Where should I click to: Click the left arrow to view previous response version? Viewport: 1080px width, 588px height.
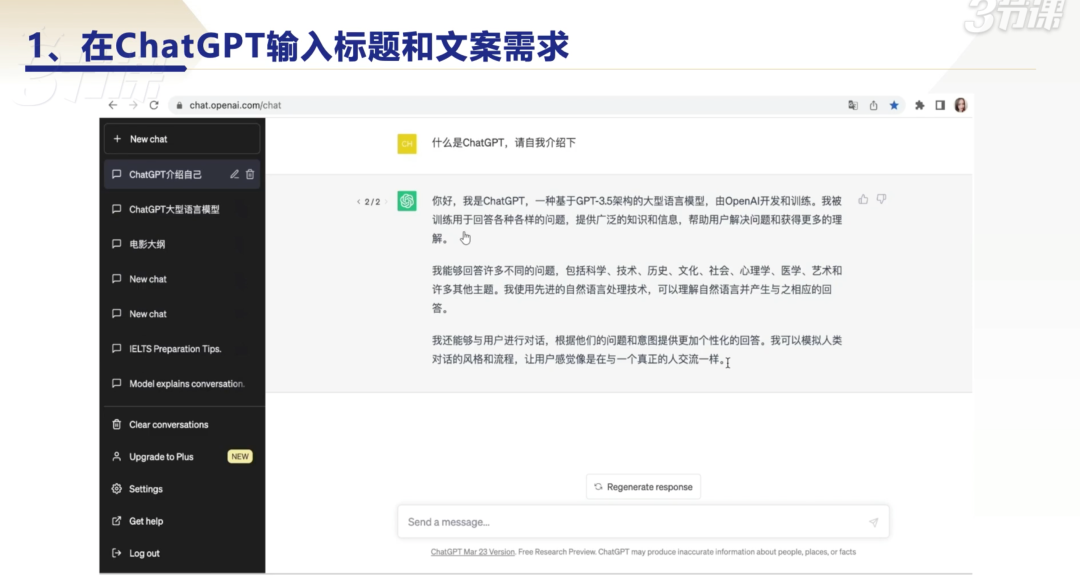tap(358, 201)
